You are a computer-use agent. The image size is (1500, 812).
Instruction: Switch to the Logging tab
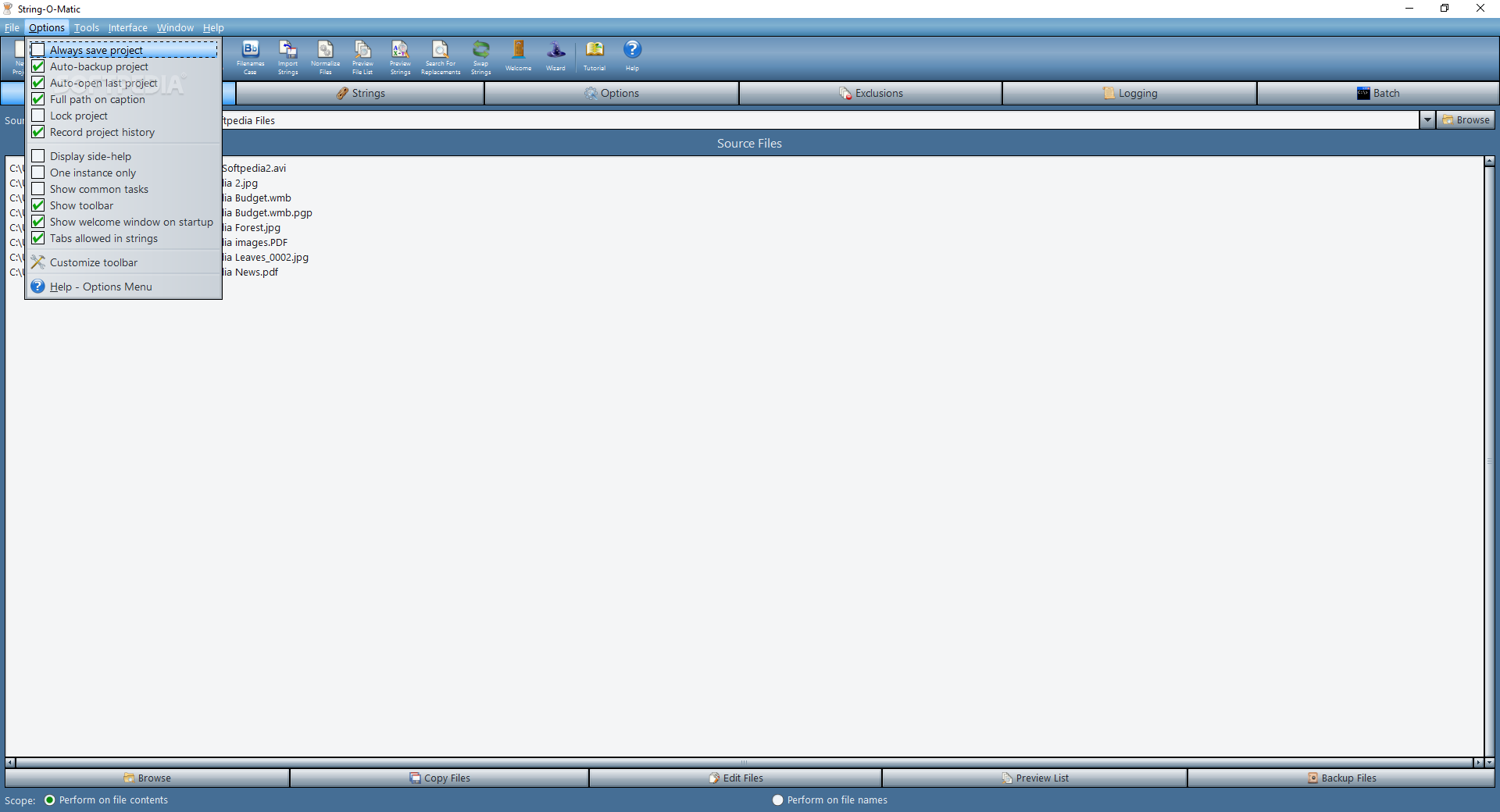[1130, 93]
